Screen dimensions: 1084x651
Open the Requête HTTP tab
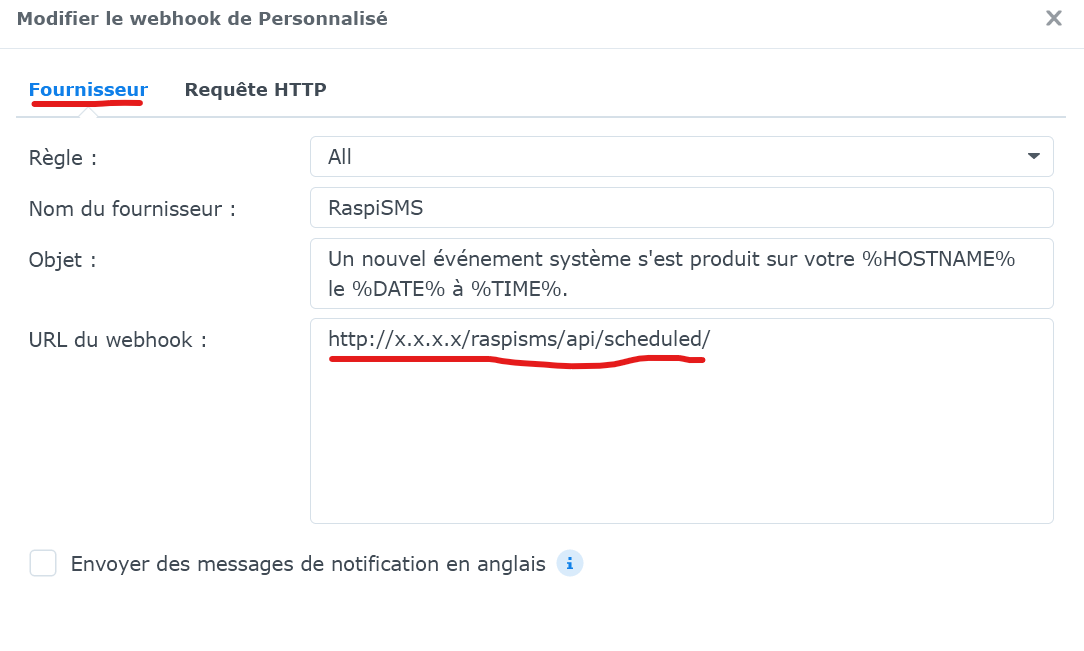pos(255,90)
